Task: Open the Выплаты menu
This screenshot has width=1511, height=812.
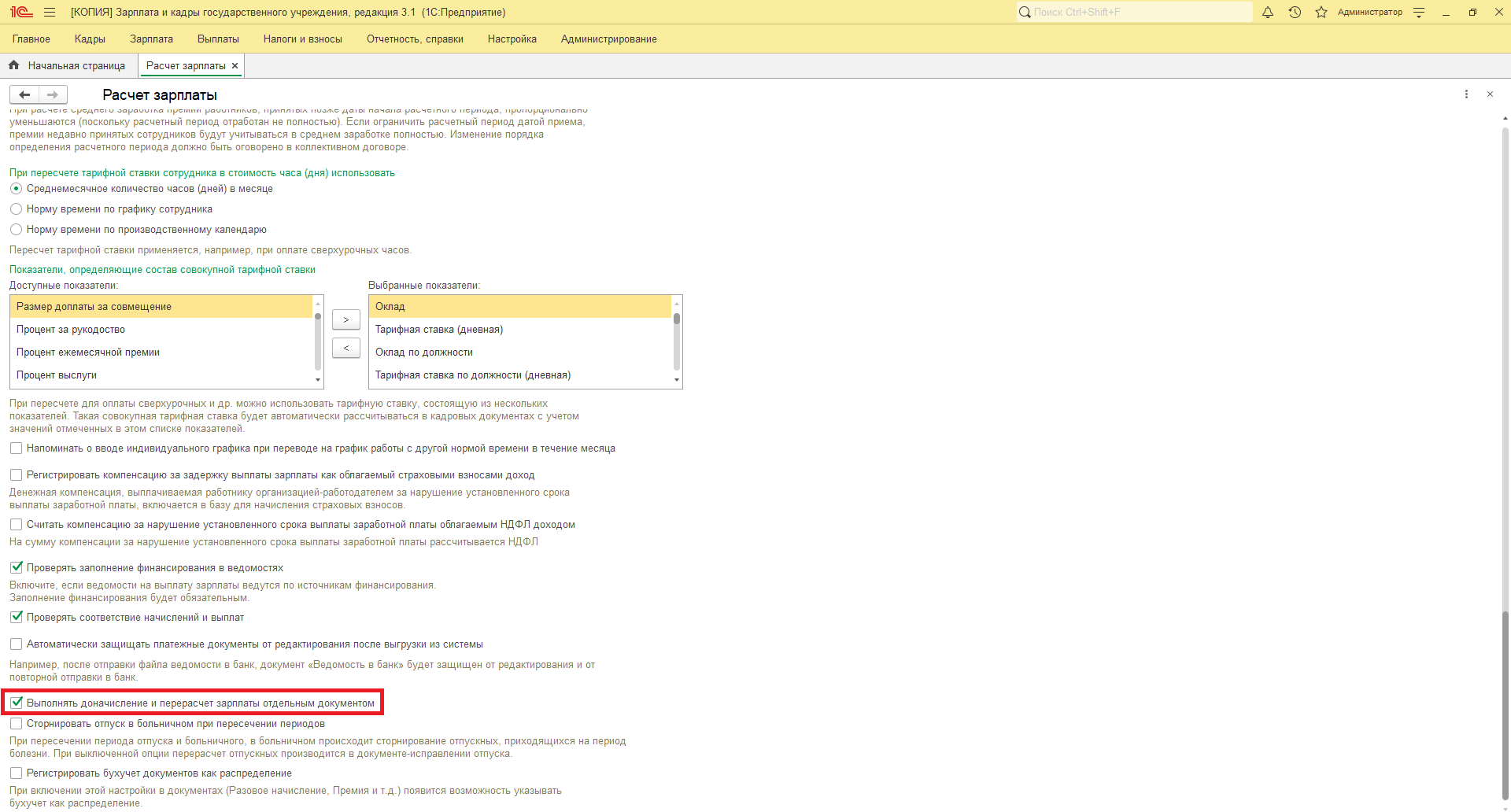Action: tap(218, 39)
